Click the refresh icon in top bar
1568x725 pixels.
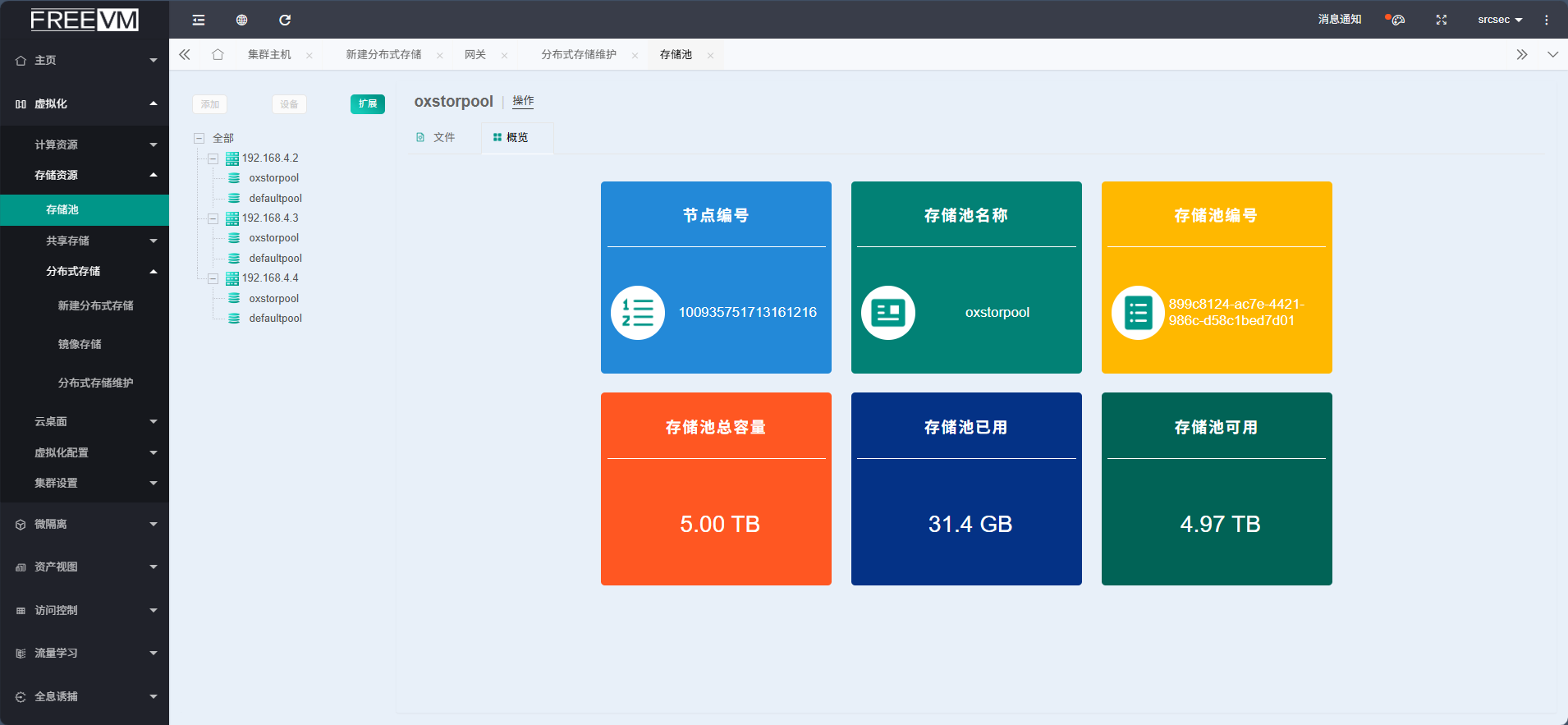coord(285,20)
